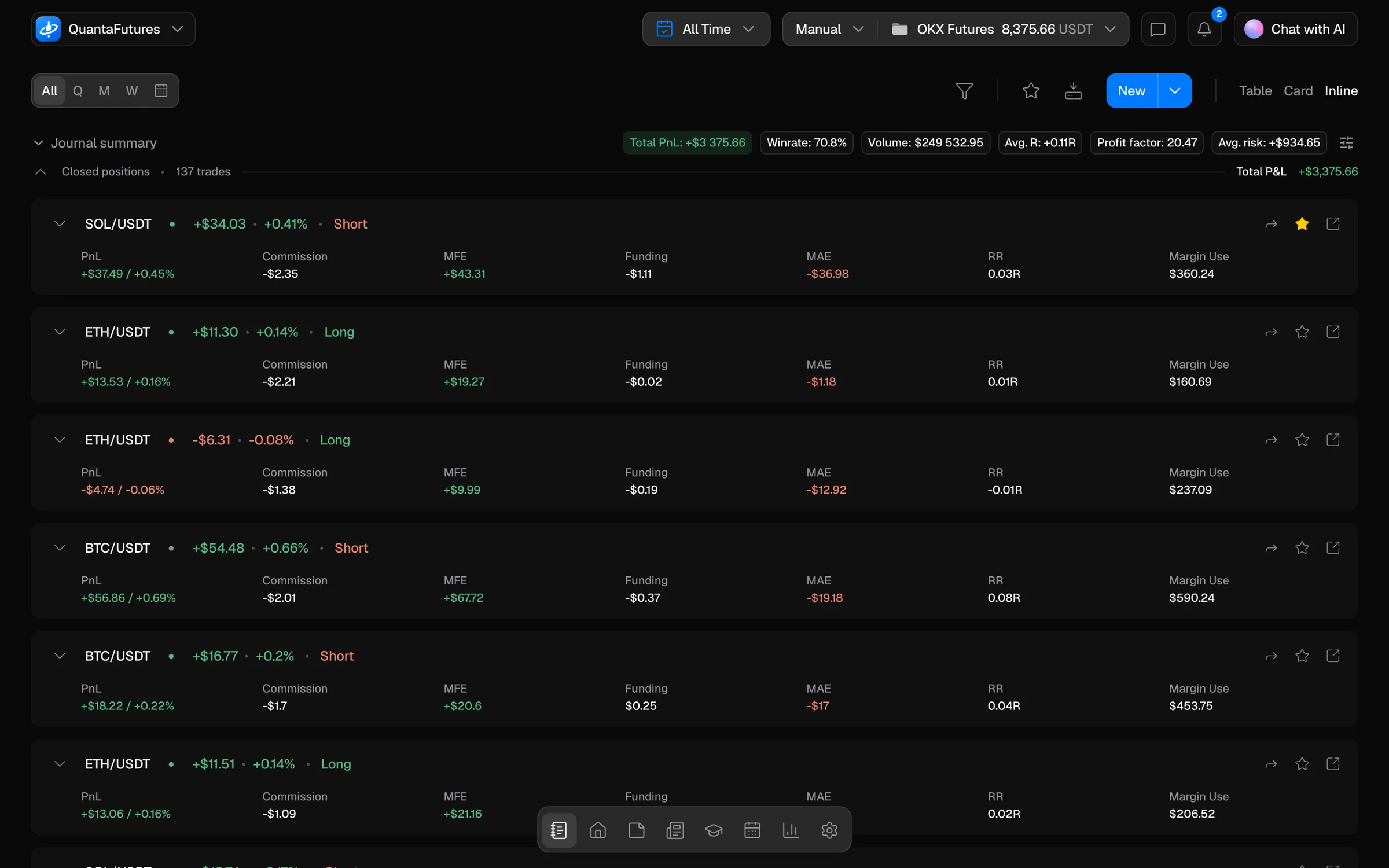This screenshot has height=868, width=1389.
Task: Open the bar chart analytics icon in dock
Action: coord(791,830)
